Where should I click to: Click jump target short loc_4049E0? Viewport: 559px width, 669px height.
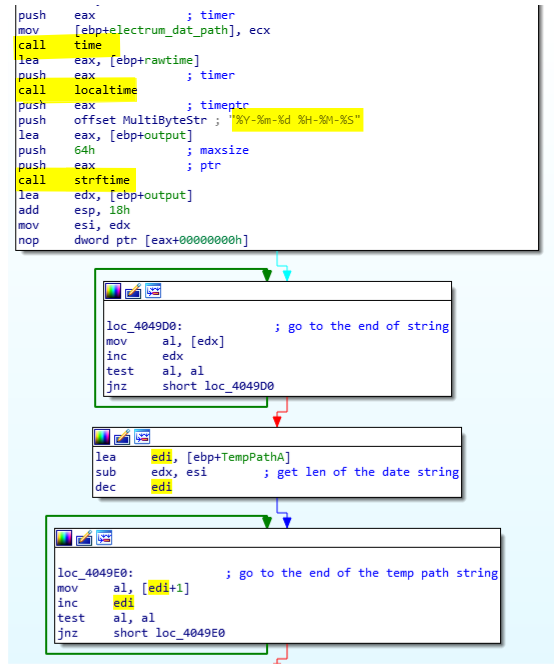coord(169,633)
